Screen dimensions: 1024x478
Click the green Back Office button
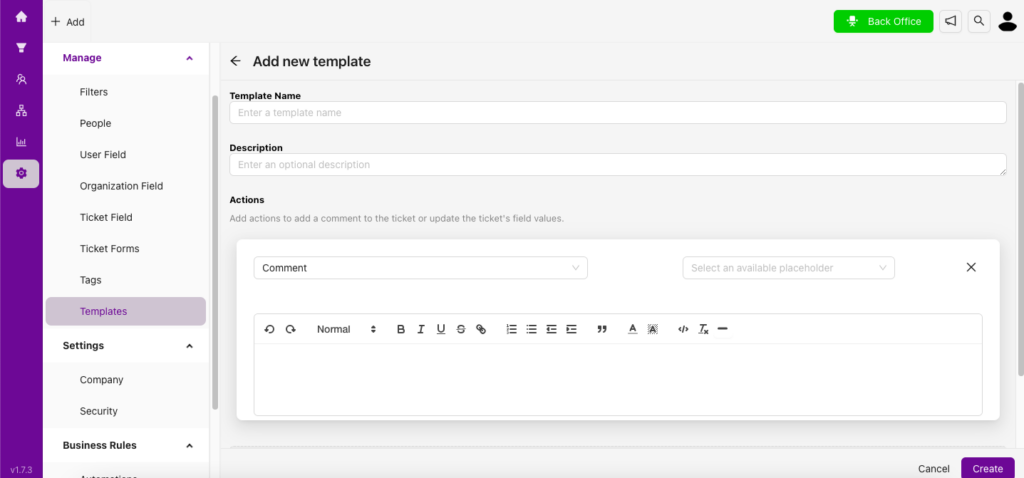pos(883,22)
